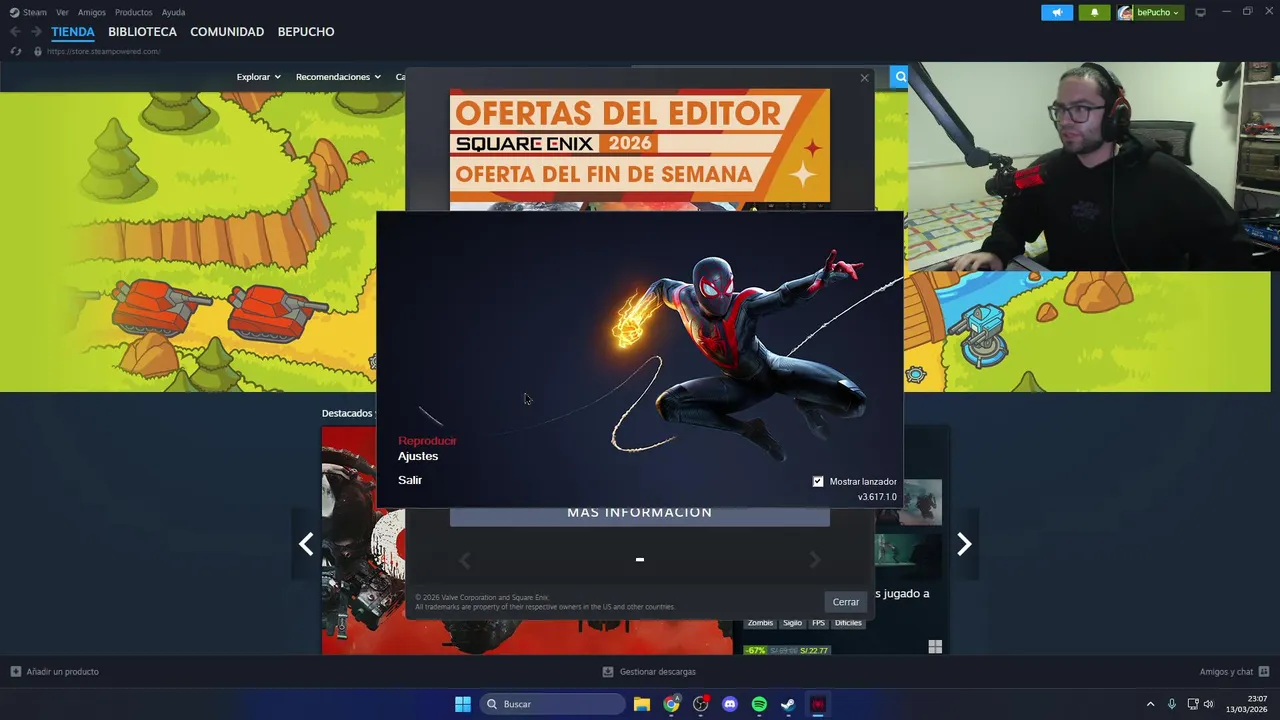Open the Steam notifications bell
1280x720 pixels.
(1094, 12)
